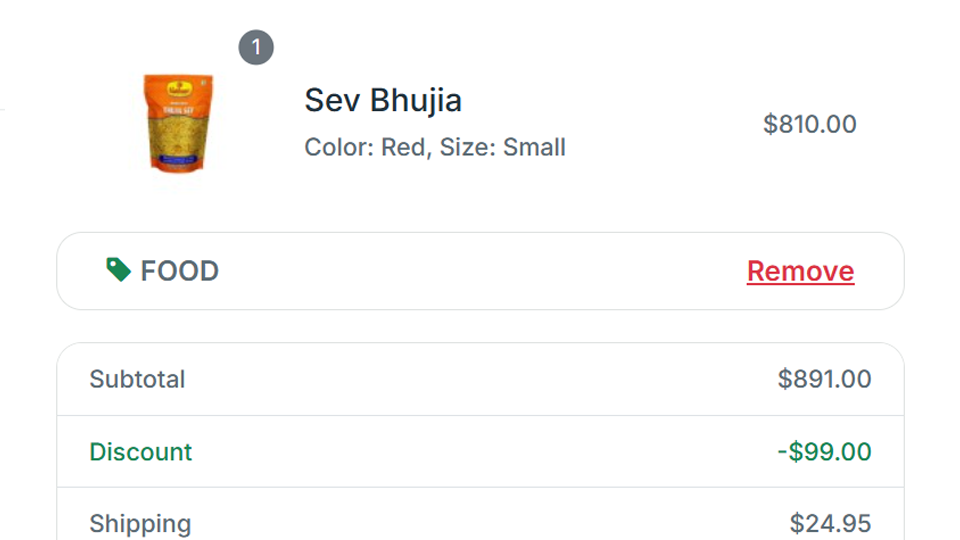
Task: Click the $810.00 item price
Action: pyautogui.click(x=809, y=124)
